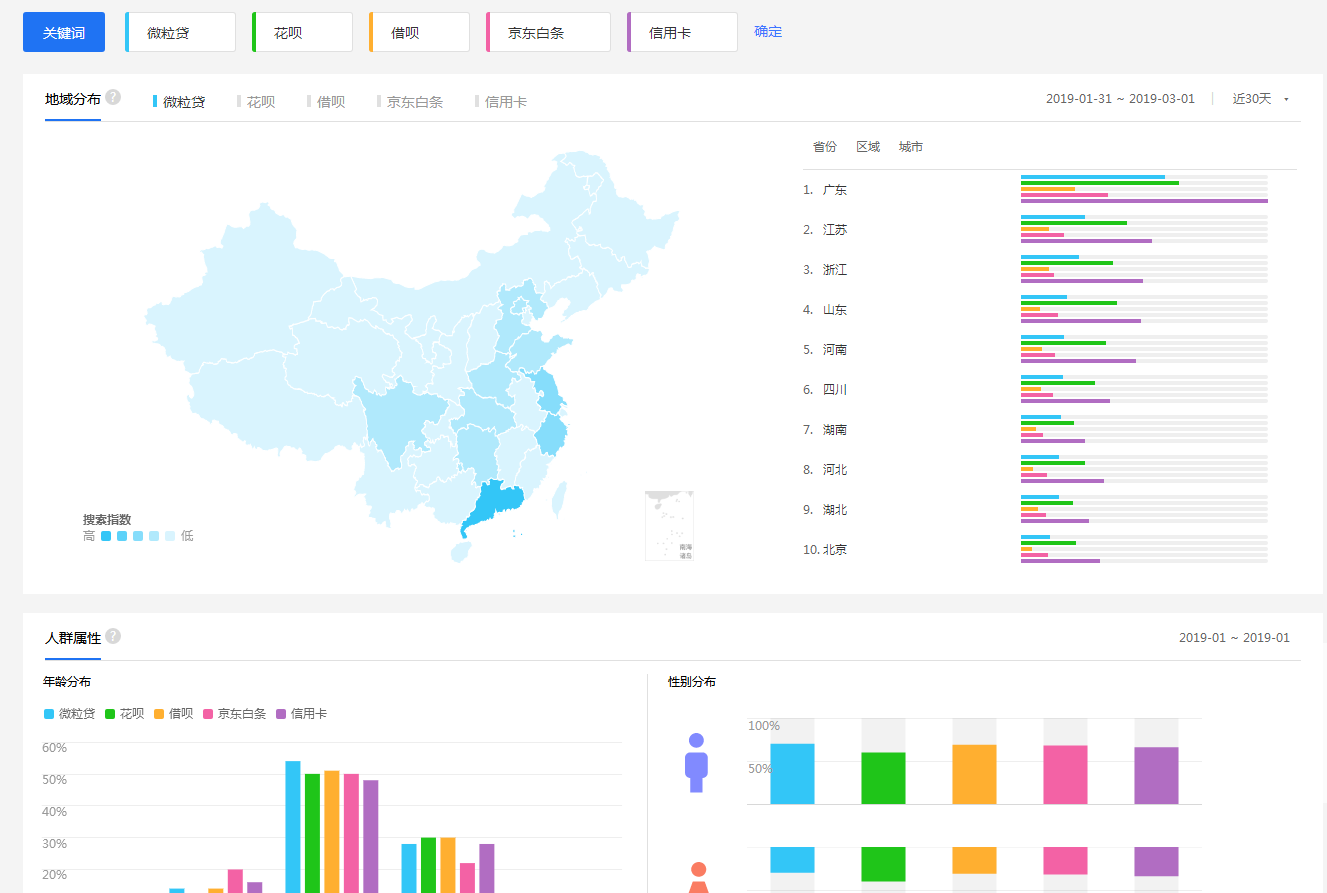This screenshot has height=893, width=1327.
Task: Click 北京 in the province ranking
Action: [x=835, y=550]
